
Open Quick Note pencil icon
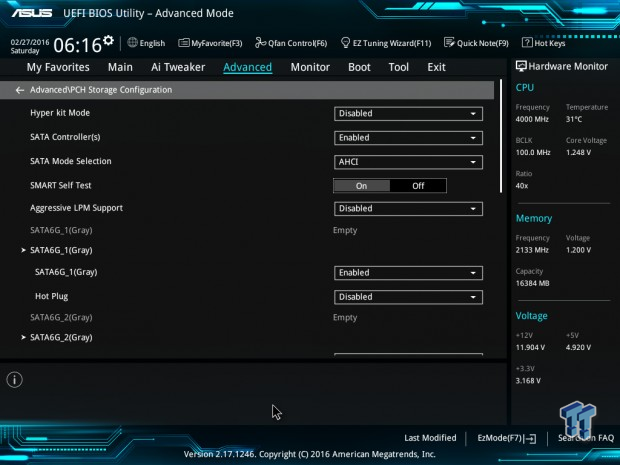coord(449,42)
